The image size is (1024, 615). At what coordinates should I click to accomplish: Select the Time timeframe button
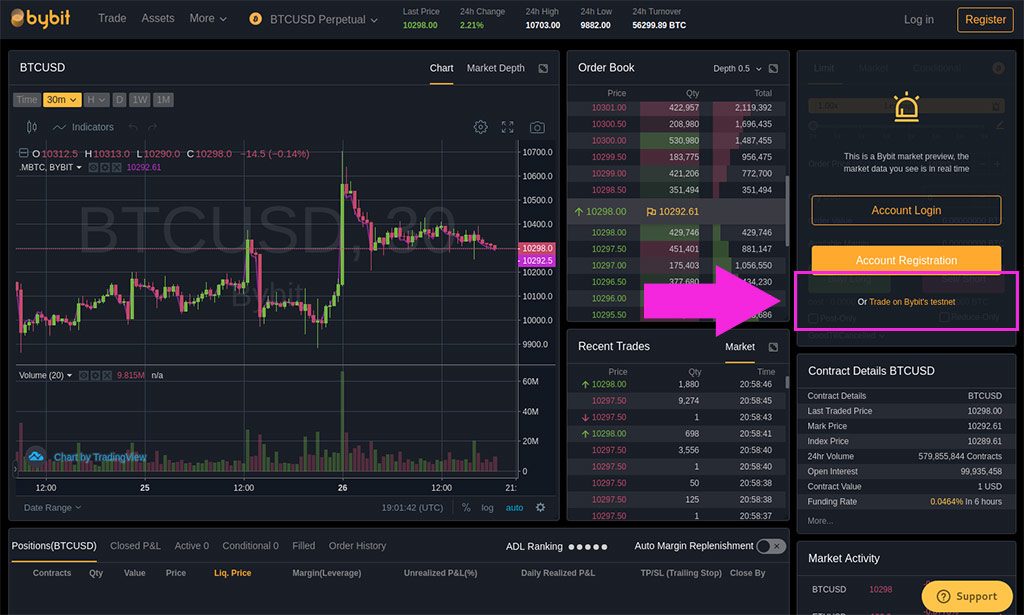click(27, 100)
